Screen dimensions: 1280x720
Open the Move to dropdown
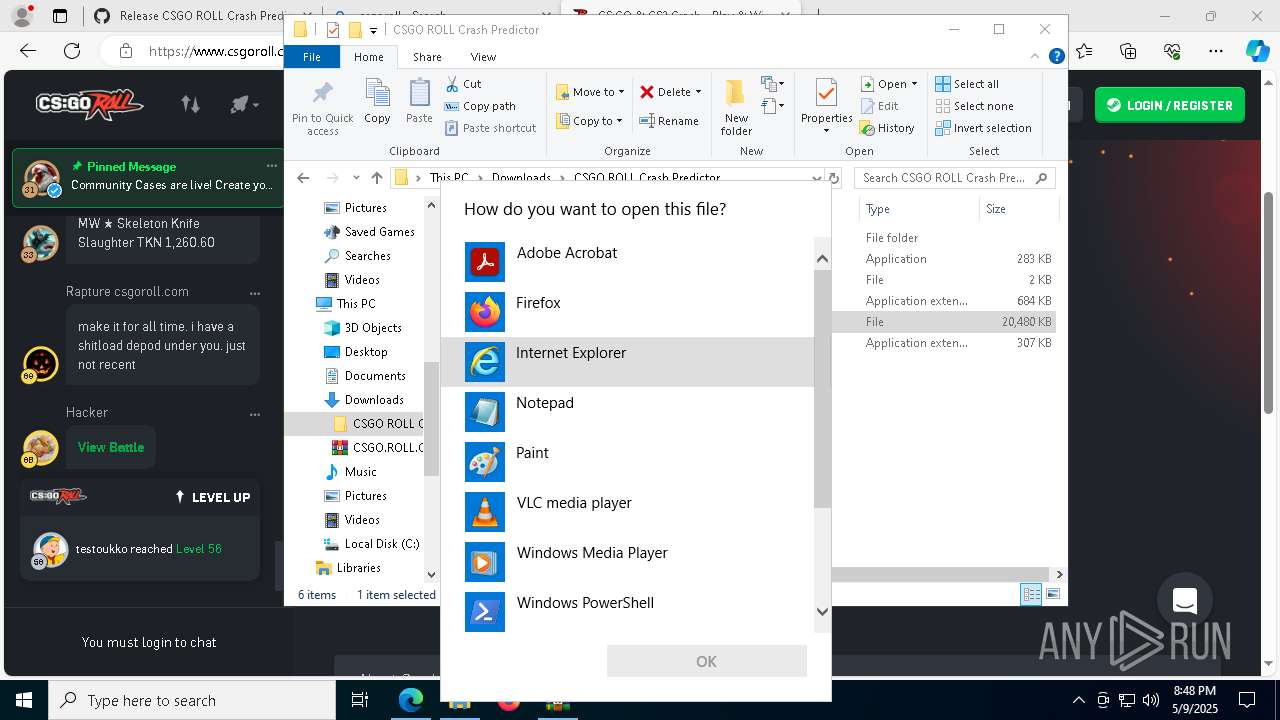pos(590,92)
